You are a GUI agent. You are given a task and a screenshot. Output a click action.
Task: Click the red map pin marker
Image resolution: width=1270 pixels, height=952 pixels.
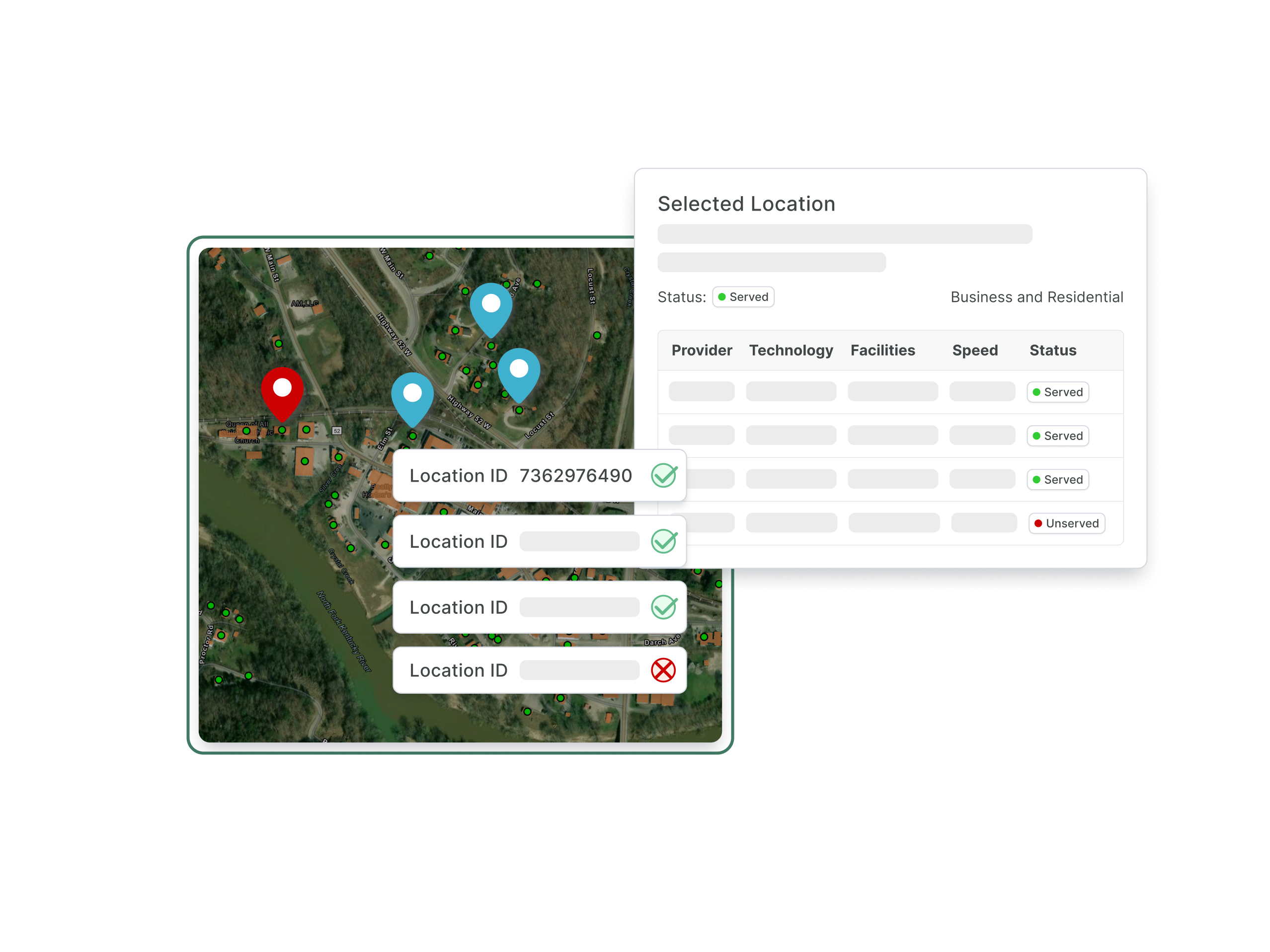[x=282, y=390]
